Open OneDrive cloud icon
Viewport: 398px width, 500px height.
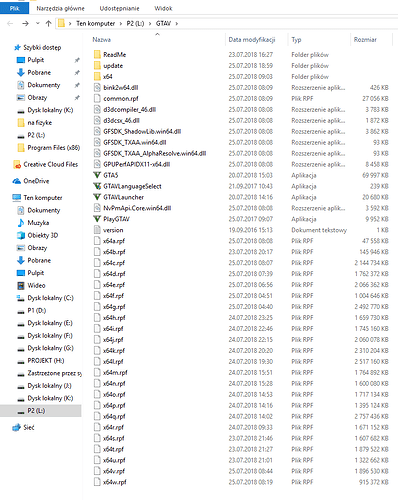click(x=17, y=181)
